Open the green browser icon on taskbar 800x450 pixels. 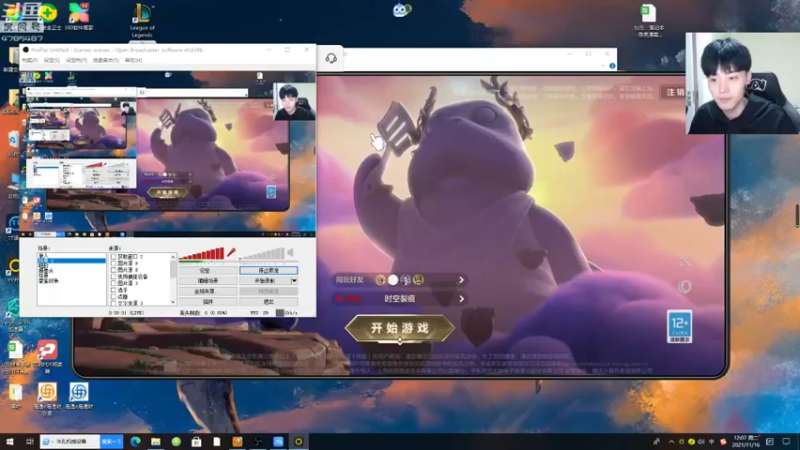coord(176,441)
